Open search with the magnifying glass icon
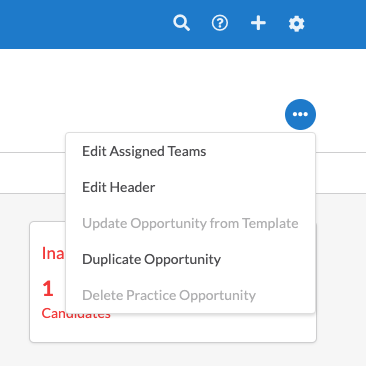The image size is (366, 366). tap(182, 23)
